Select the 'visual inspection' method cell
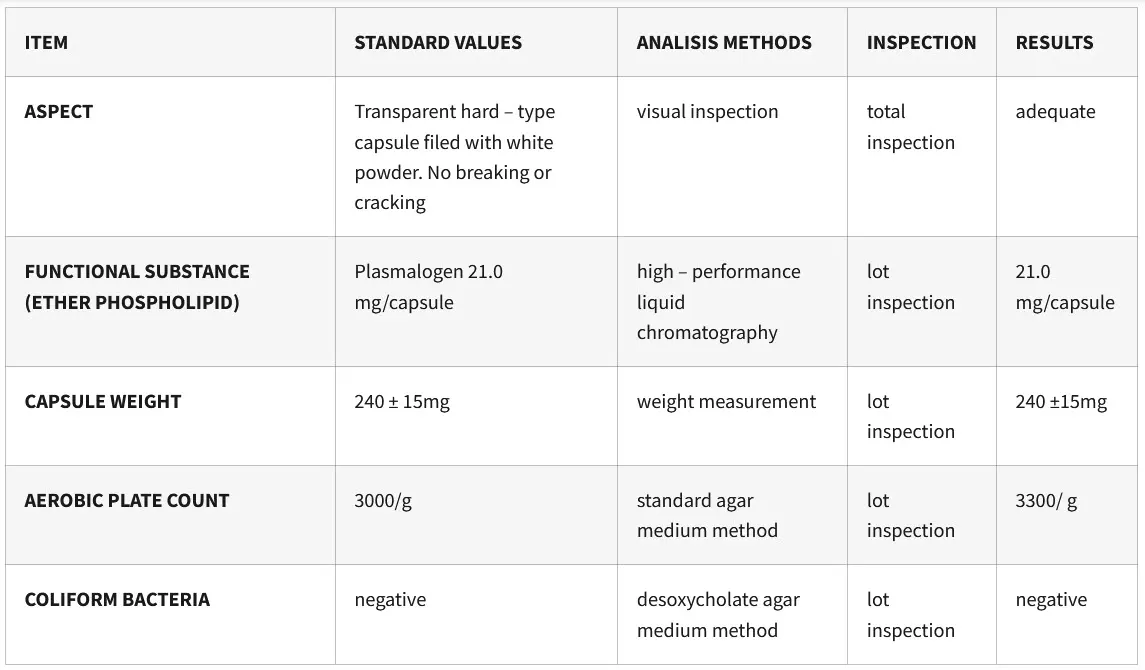The image size is (1145, 670). 707,112
